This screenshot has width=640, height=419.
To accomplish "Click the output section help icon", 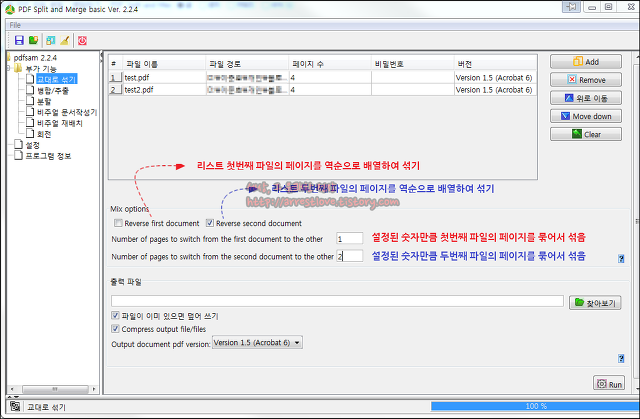I will (621, 358).
